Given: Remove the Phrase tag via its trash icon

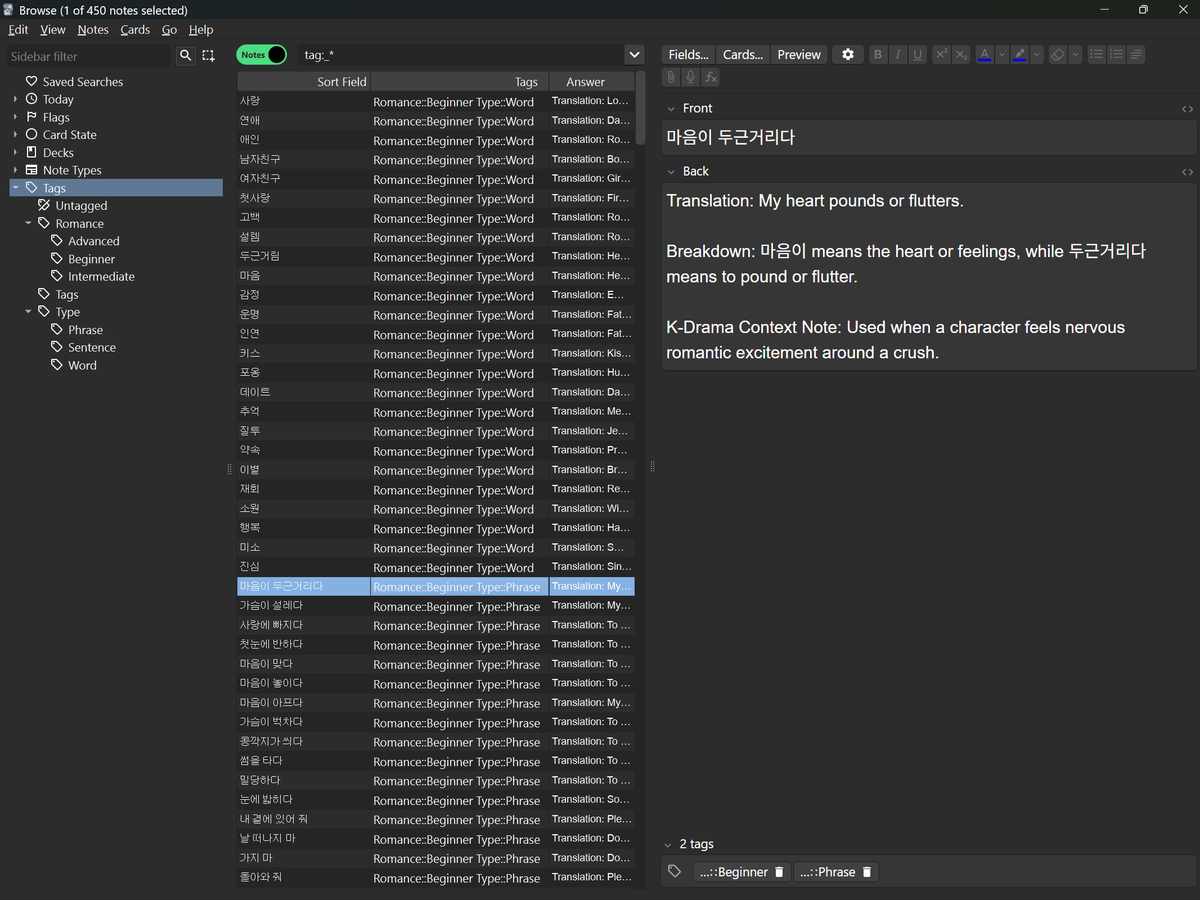Looking at the screenshot, I should coord(867,872).
